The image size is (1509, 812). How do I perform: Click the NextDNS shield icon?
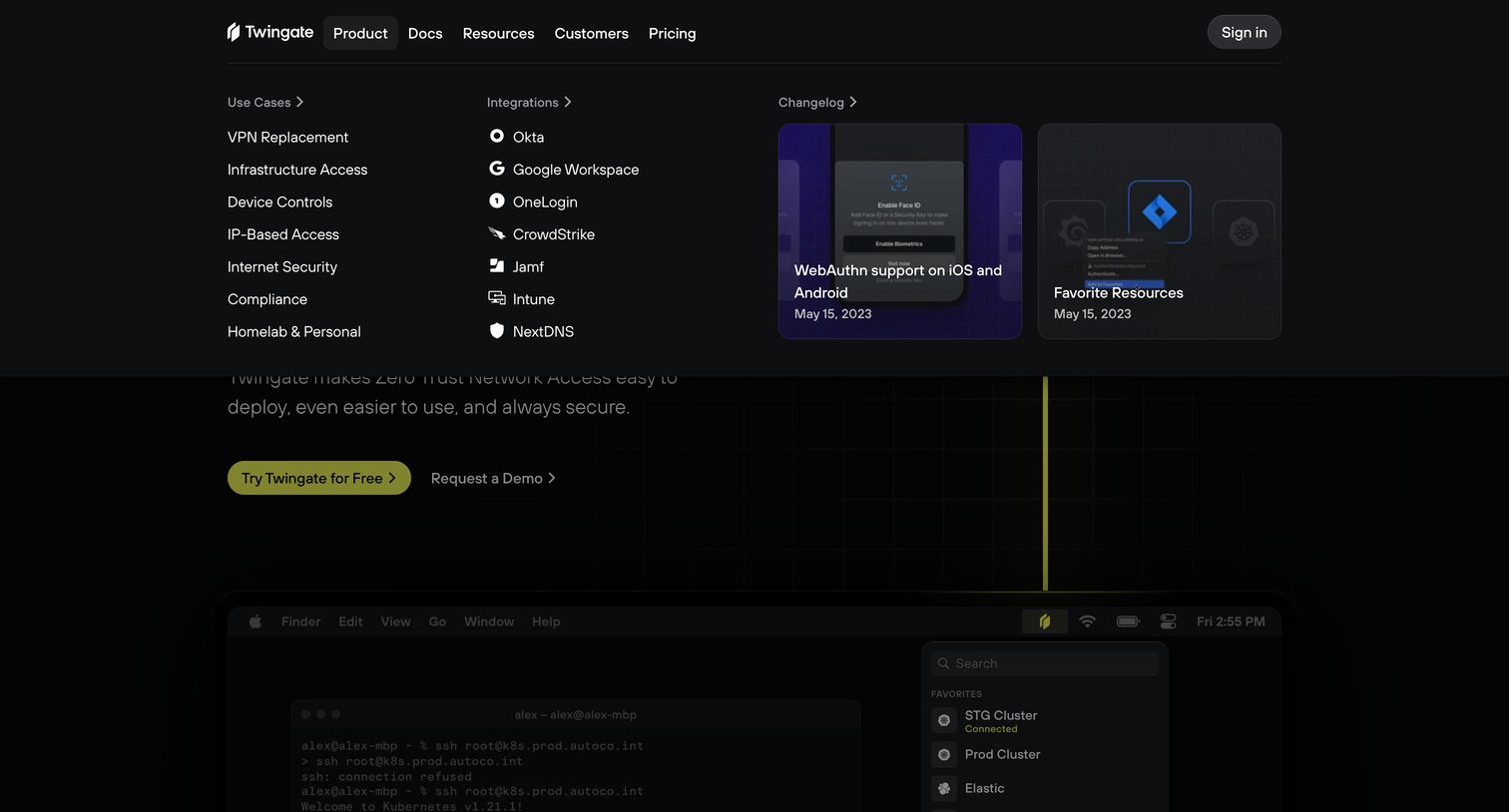coord(496,330)
